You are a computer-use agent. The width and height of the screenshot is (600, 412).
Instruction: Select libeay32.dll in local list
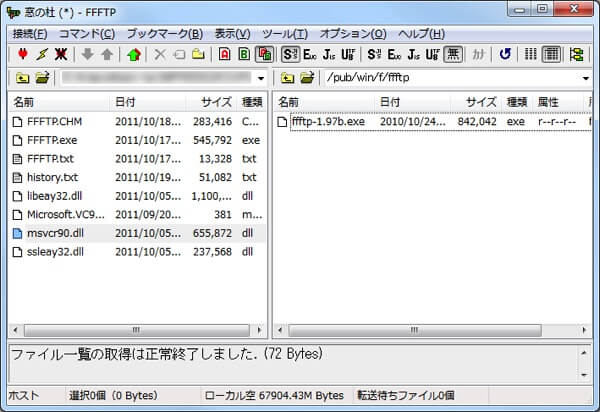[137, 196]
